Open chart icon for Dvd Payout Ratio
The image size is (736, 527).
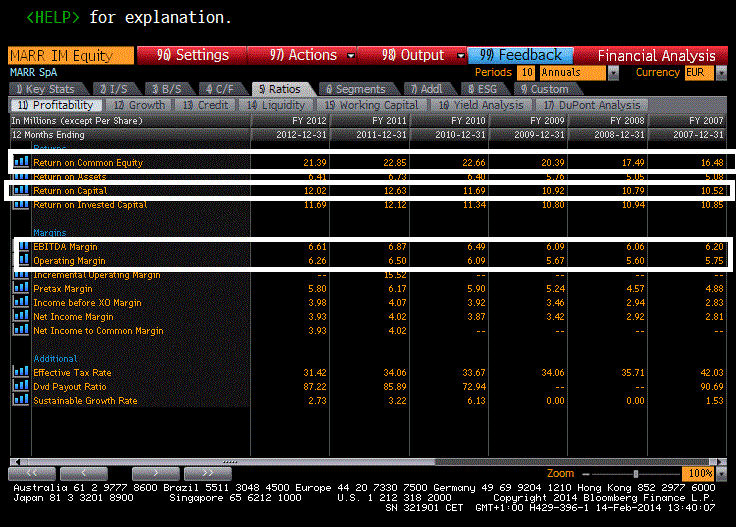click(21, 386)
